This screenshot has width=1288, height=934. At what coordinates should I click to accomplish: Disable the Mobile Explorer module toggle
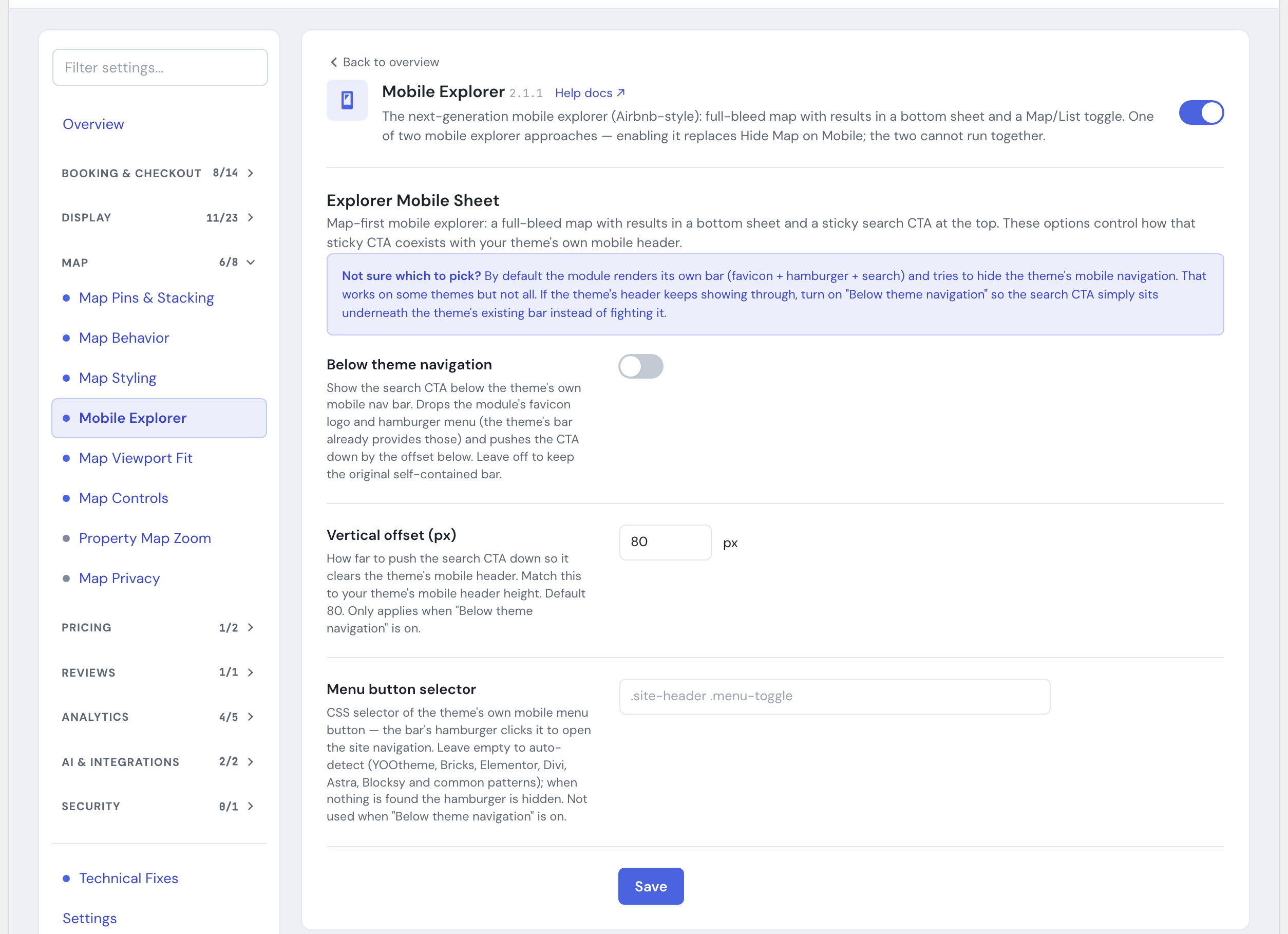click(x=1201, y=113)
